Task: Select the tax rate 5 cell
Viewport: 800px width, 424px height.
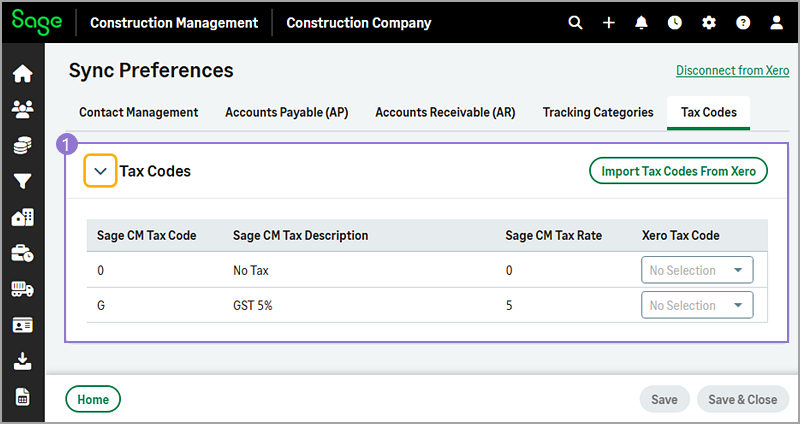Action: [509, 306]
